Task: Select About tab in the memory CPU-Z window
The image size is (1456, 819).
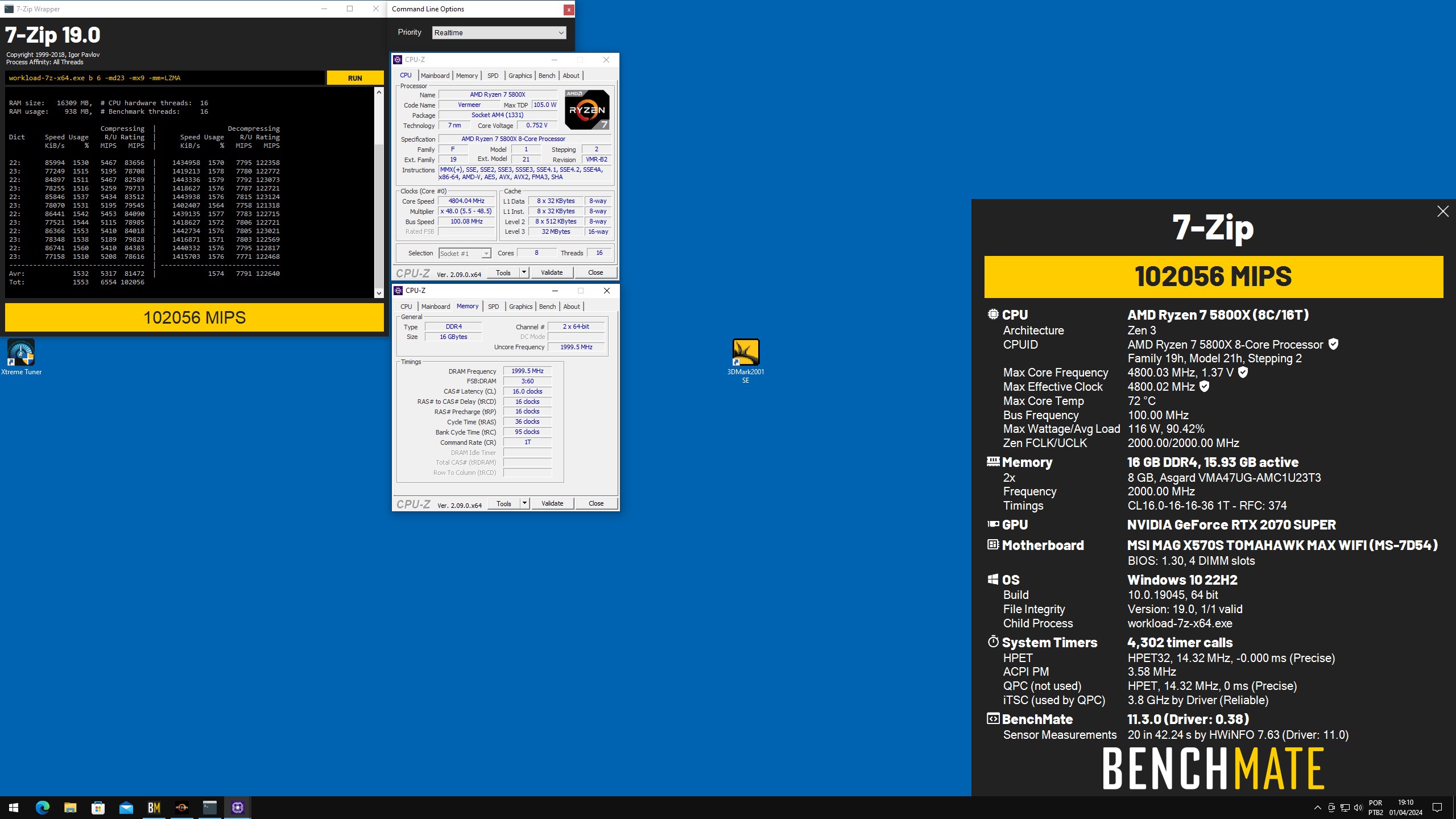Action: pyautogui.click(x=572, y=307)
